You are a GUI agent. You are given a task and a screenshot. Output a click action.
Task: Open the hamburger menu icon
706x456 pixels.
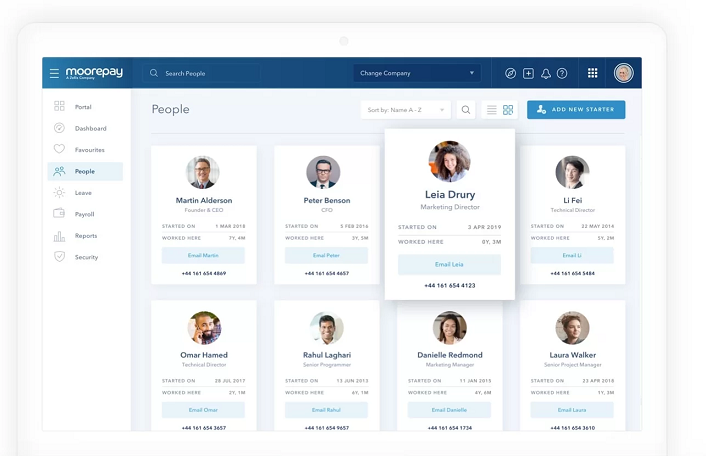coord(54,73)
